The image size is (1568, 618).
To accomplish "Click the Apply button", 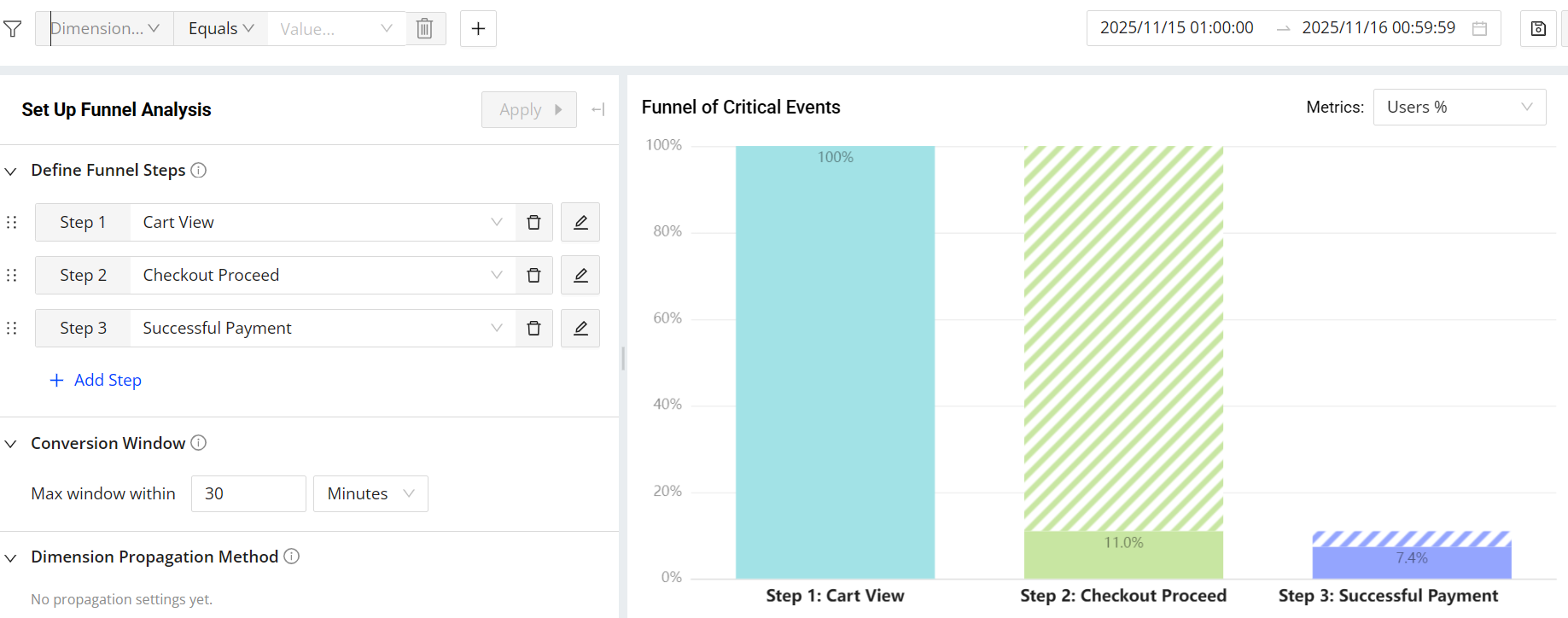I will 528,110.
